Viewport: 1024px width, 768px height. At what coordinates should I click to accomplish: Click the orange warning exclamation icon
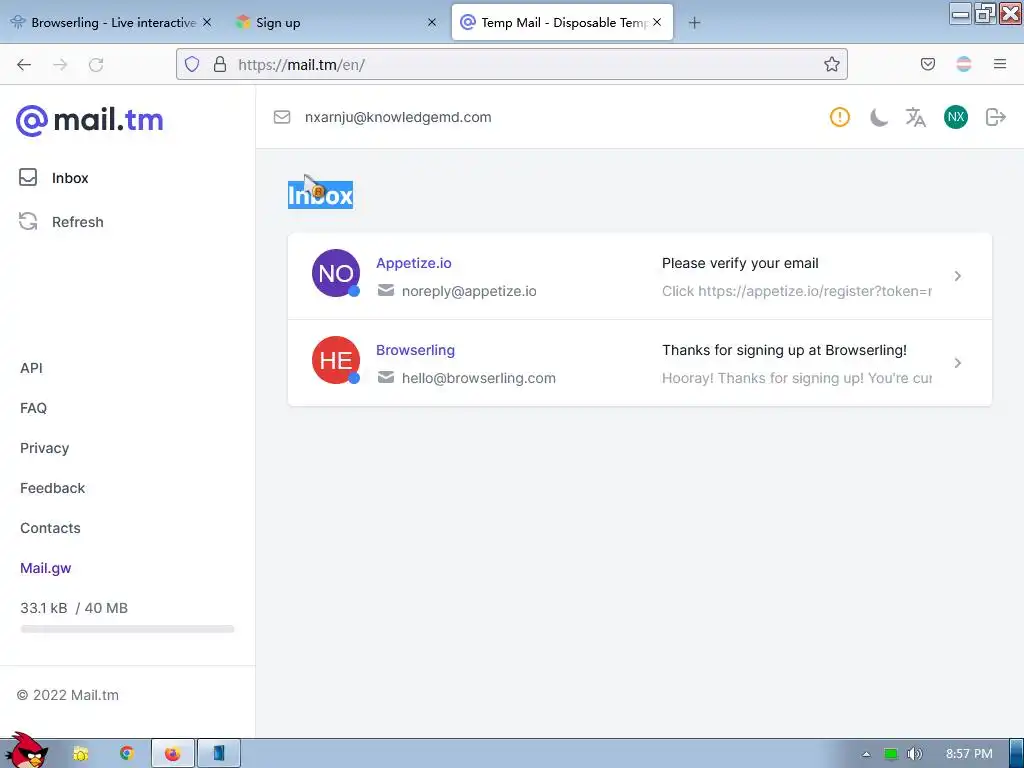click(840, 117)
